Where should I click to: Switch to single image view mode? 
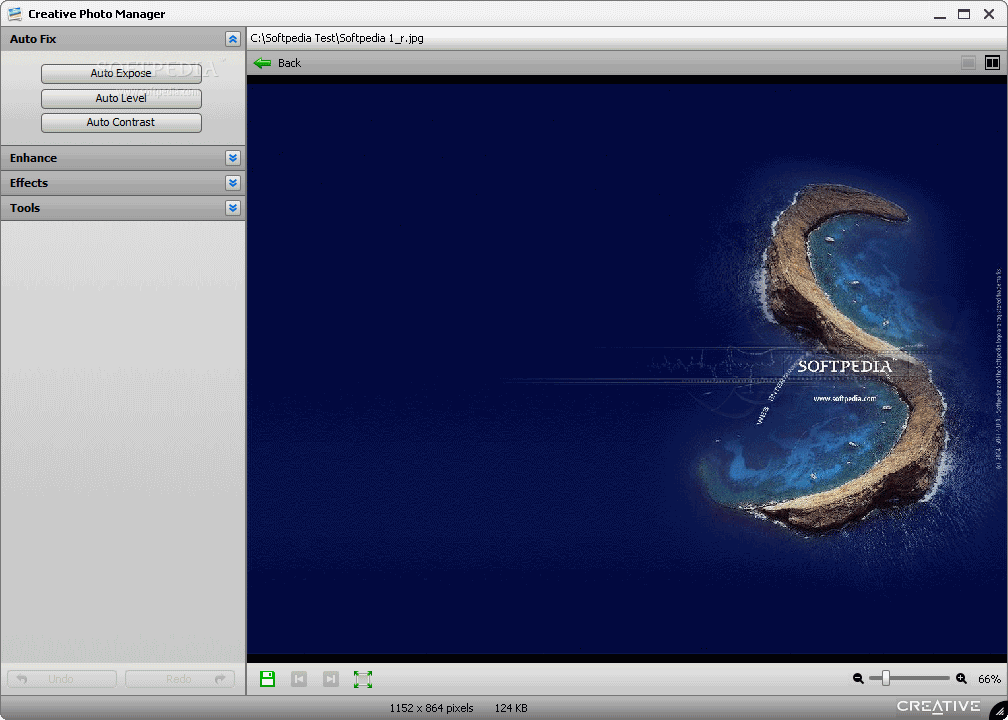pyautogui.click(x=969, y=62)
